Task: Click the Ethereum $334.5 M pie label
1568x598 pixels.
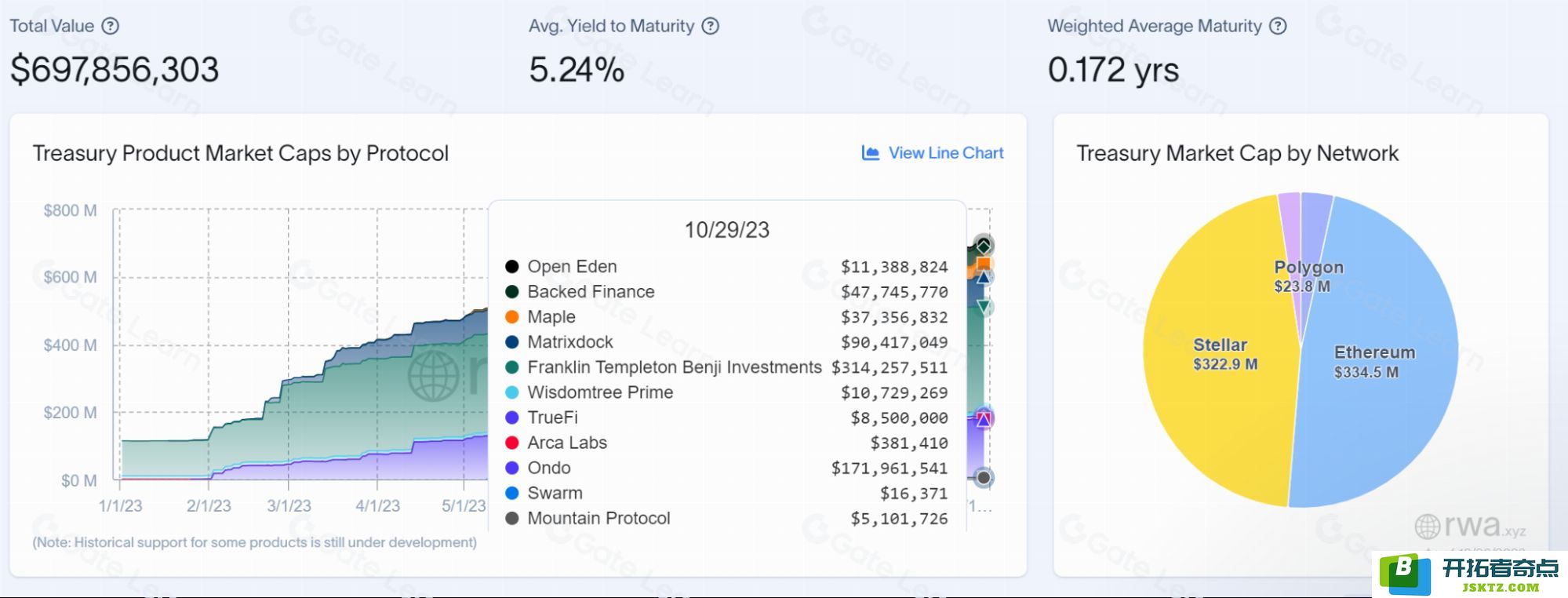Action: [x=1374, y=362]
